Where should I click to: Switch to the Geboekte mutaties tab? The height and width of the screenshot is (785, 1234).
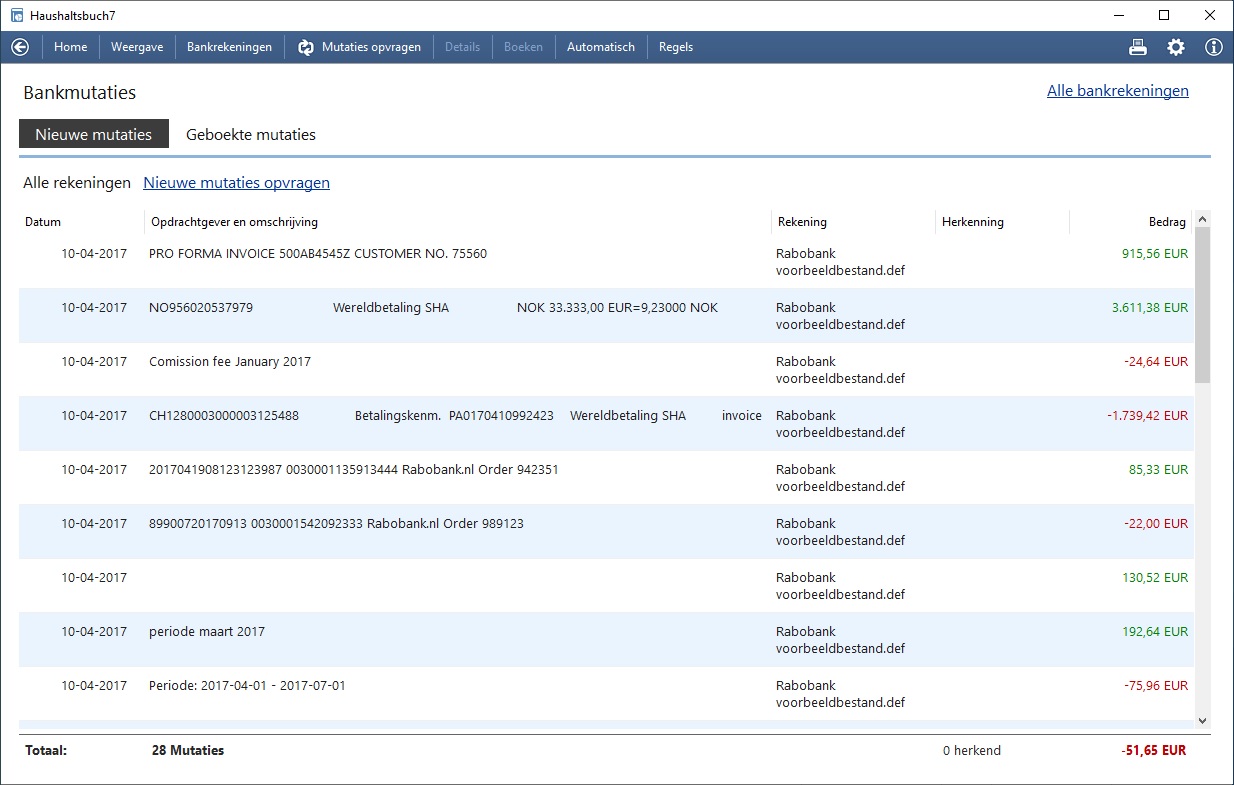pos(251,134)
